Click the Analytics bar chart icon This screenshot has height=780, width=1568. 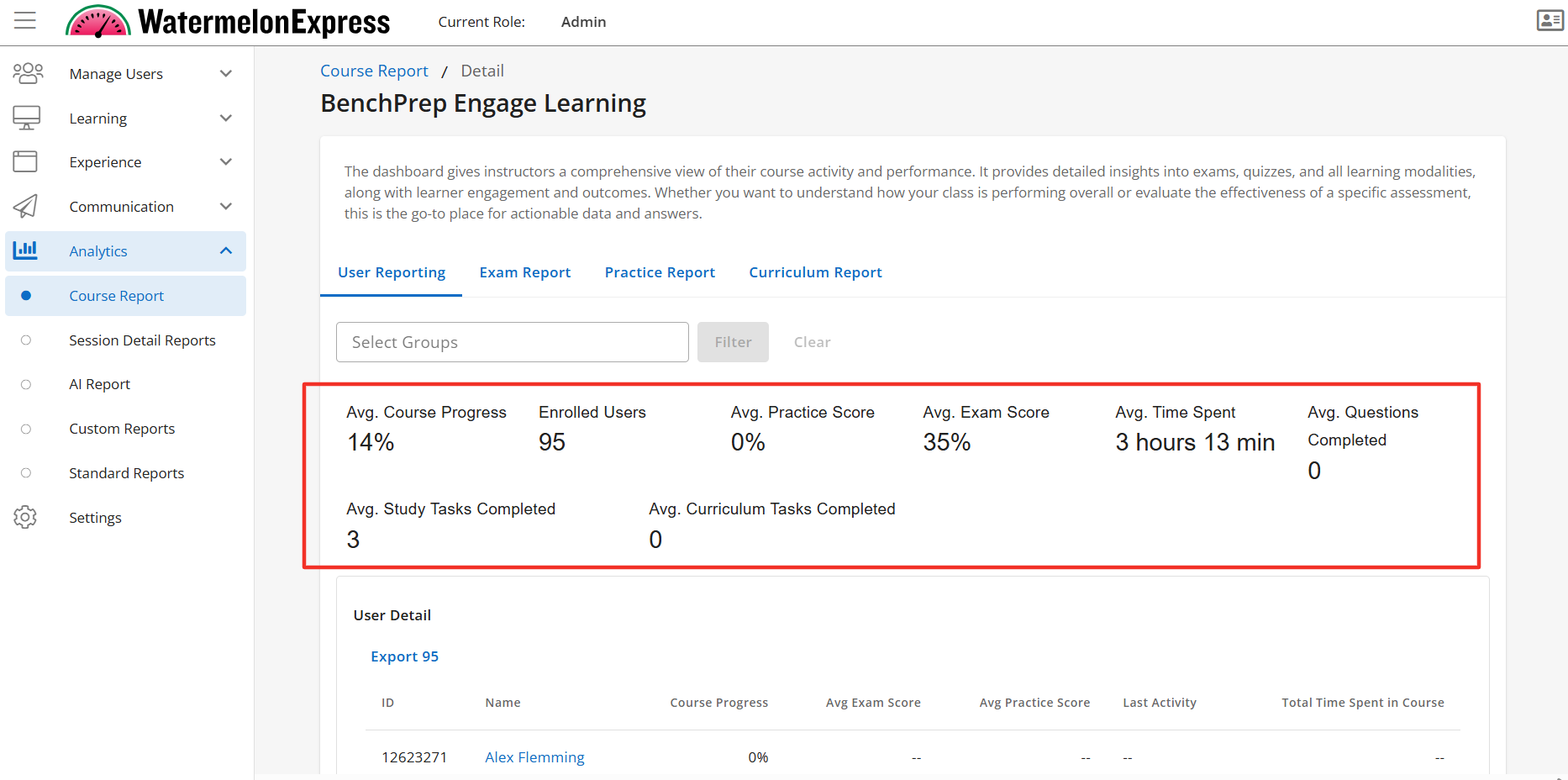pos(25,250)
